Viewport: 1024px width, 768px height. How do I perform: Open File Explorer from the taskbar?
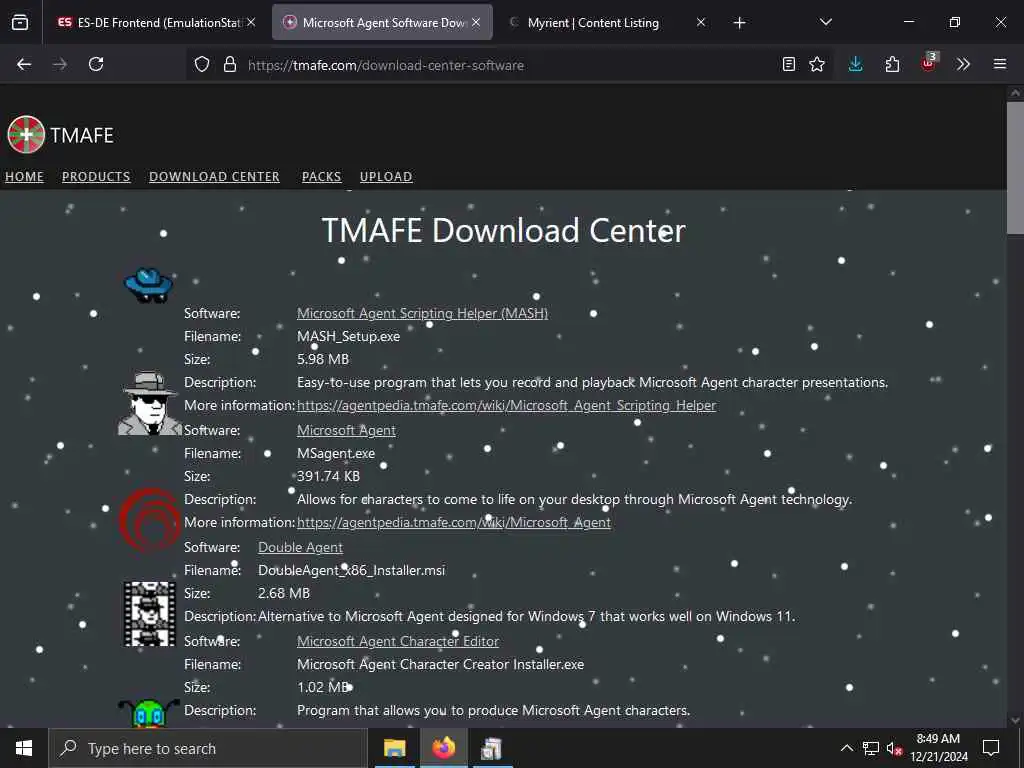pos(394,748)
